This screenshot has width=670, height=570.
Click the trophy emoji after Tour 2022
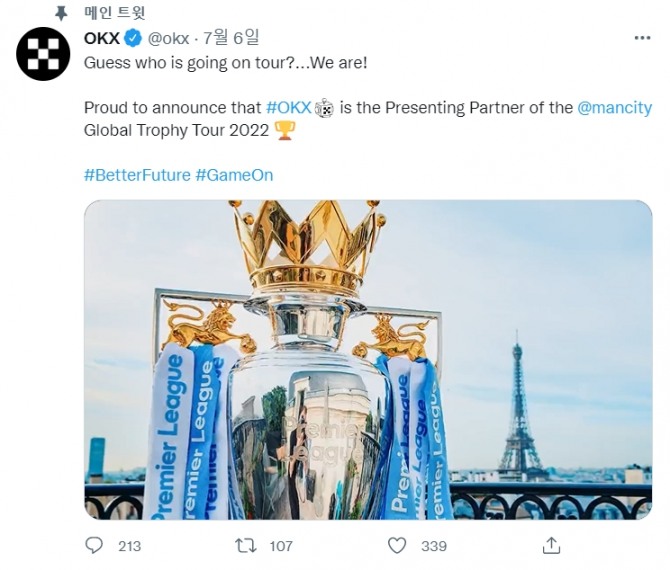[x=285, y=130]
